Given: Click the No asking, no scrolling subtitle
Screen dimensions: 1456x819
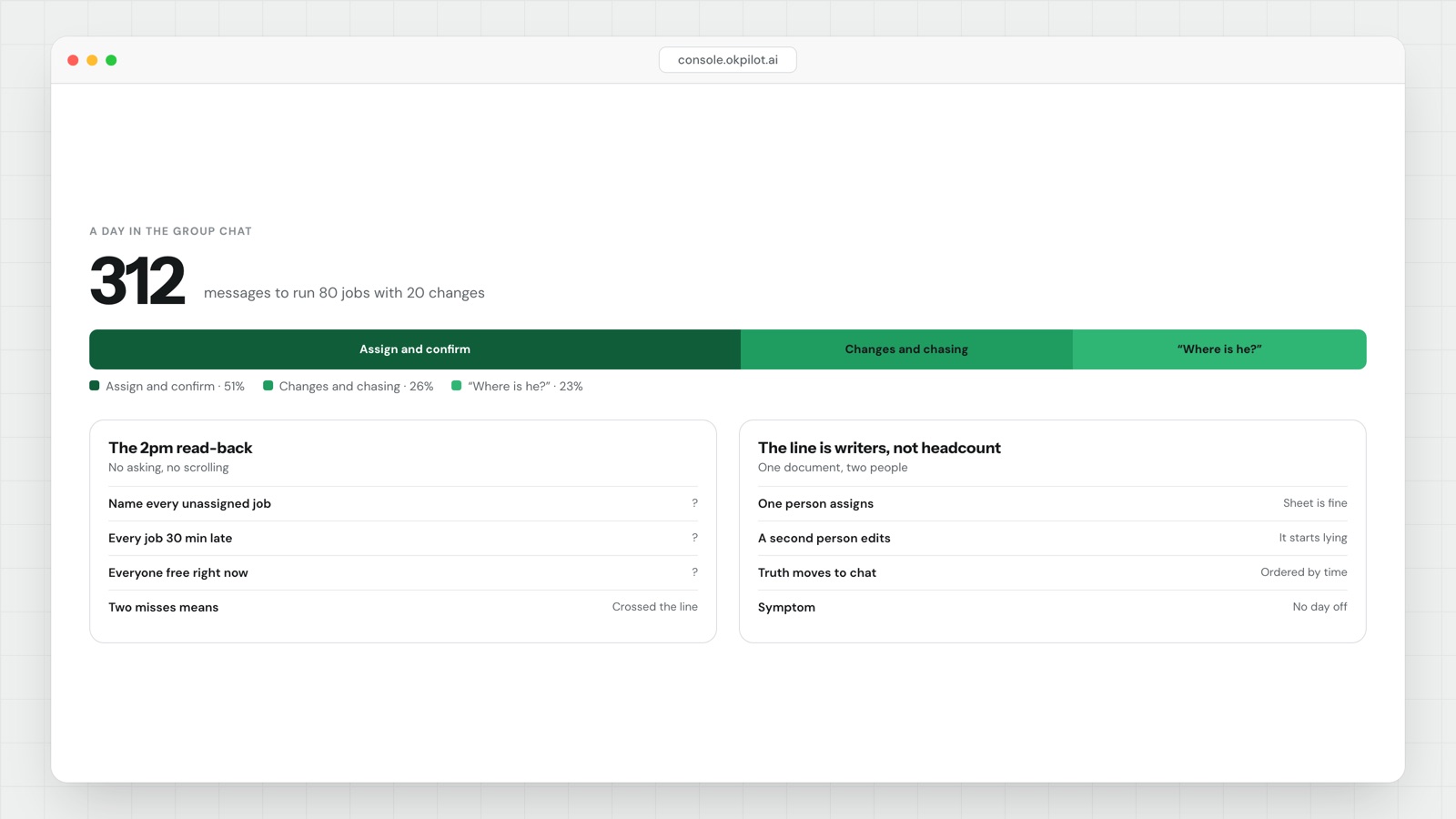Looking at the screenshot, I should [x=168, y=468].
